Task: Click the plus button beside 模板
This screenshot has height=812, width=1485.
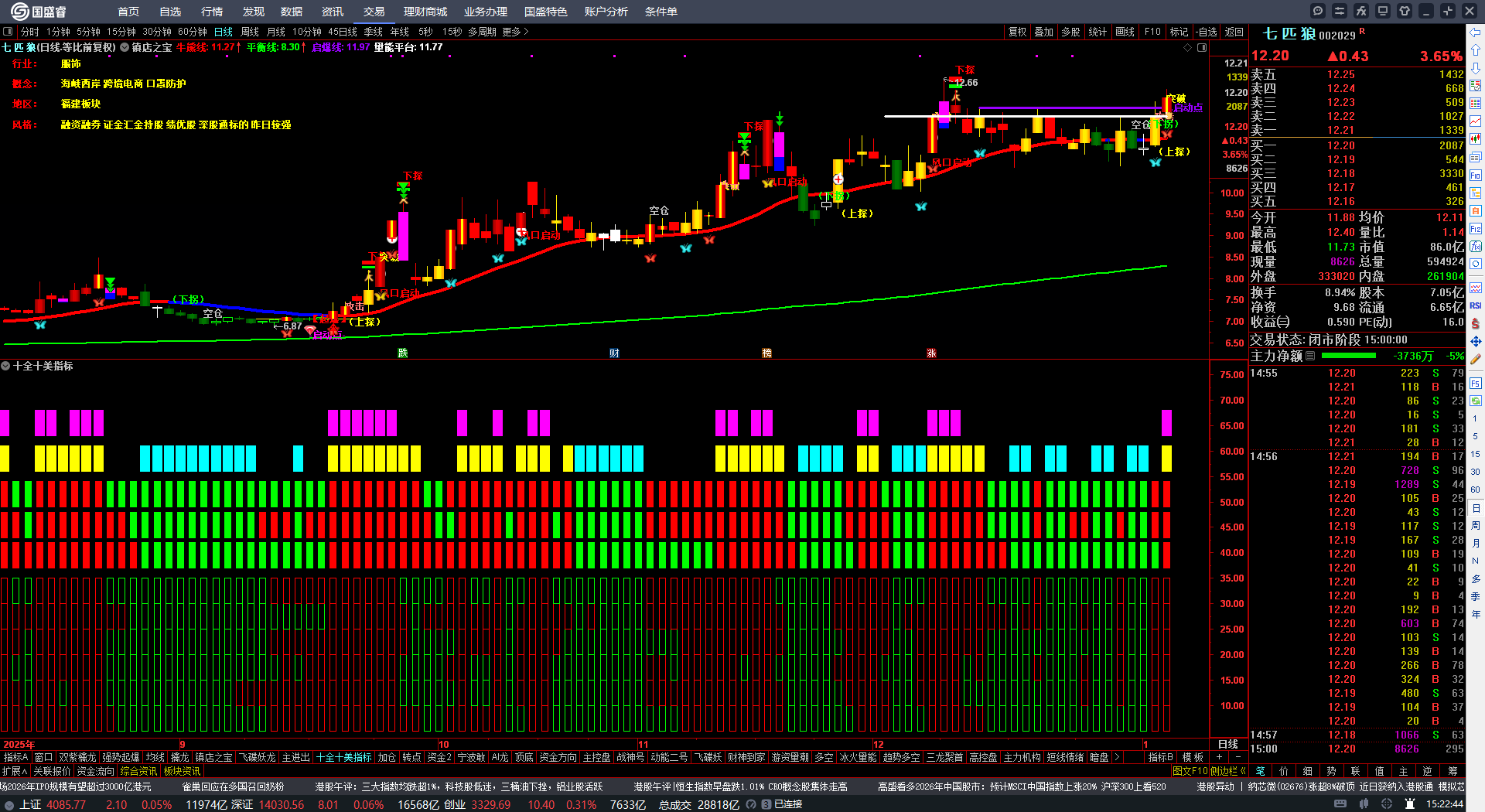Action: 1220,757
